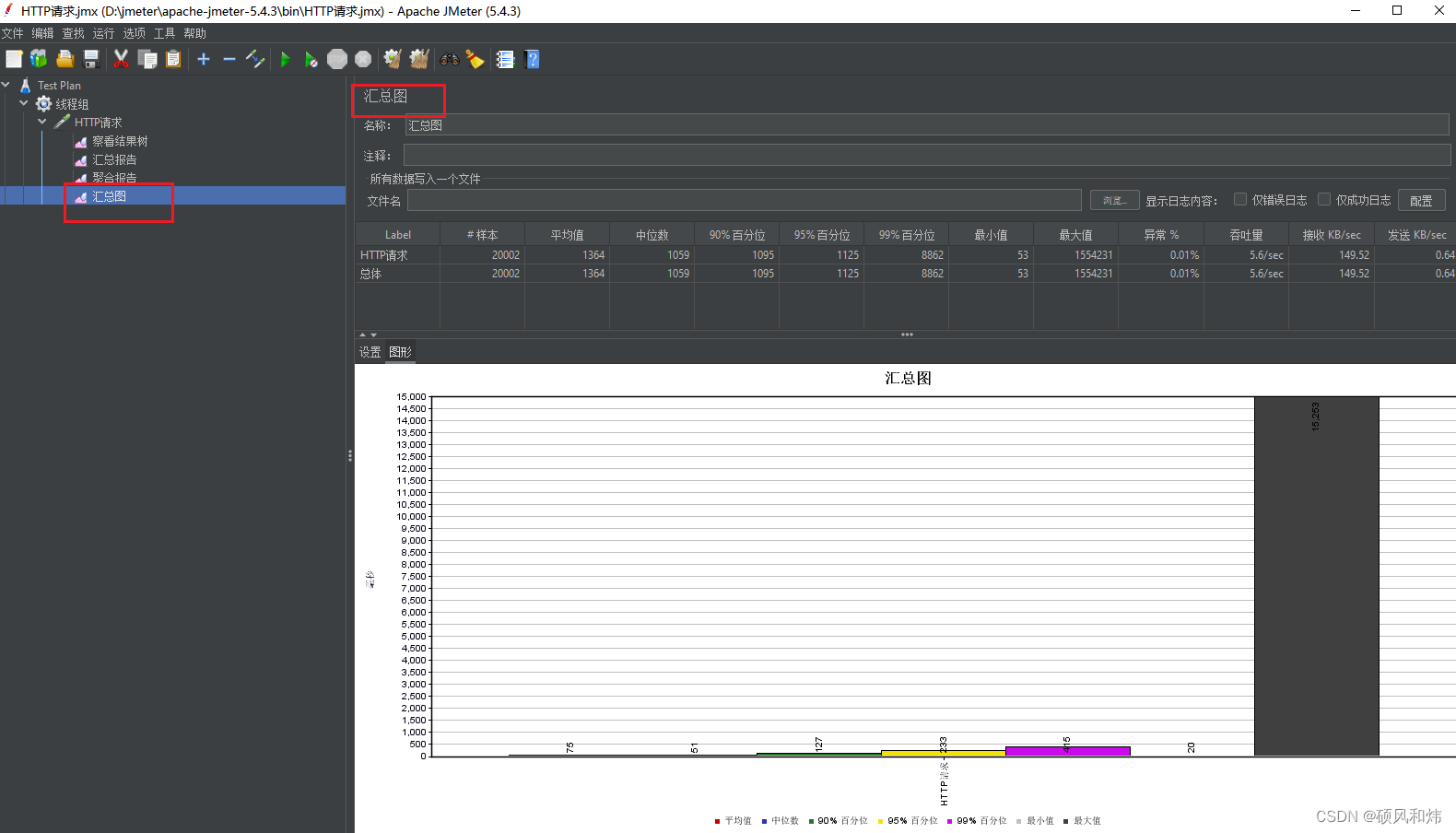This screenshot has height=833, width=1456.
Task: Click Start no pauses icon
Action: tap(311, 59)
